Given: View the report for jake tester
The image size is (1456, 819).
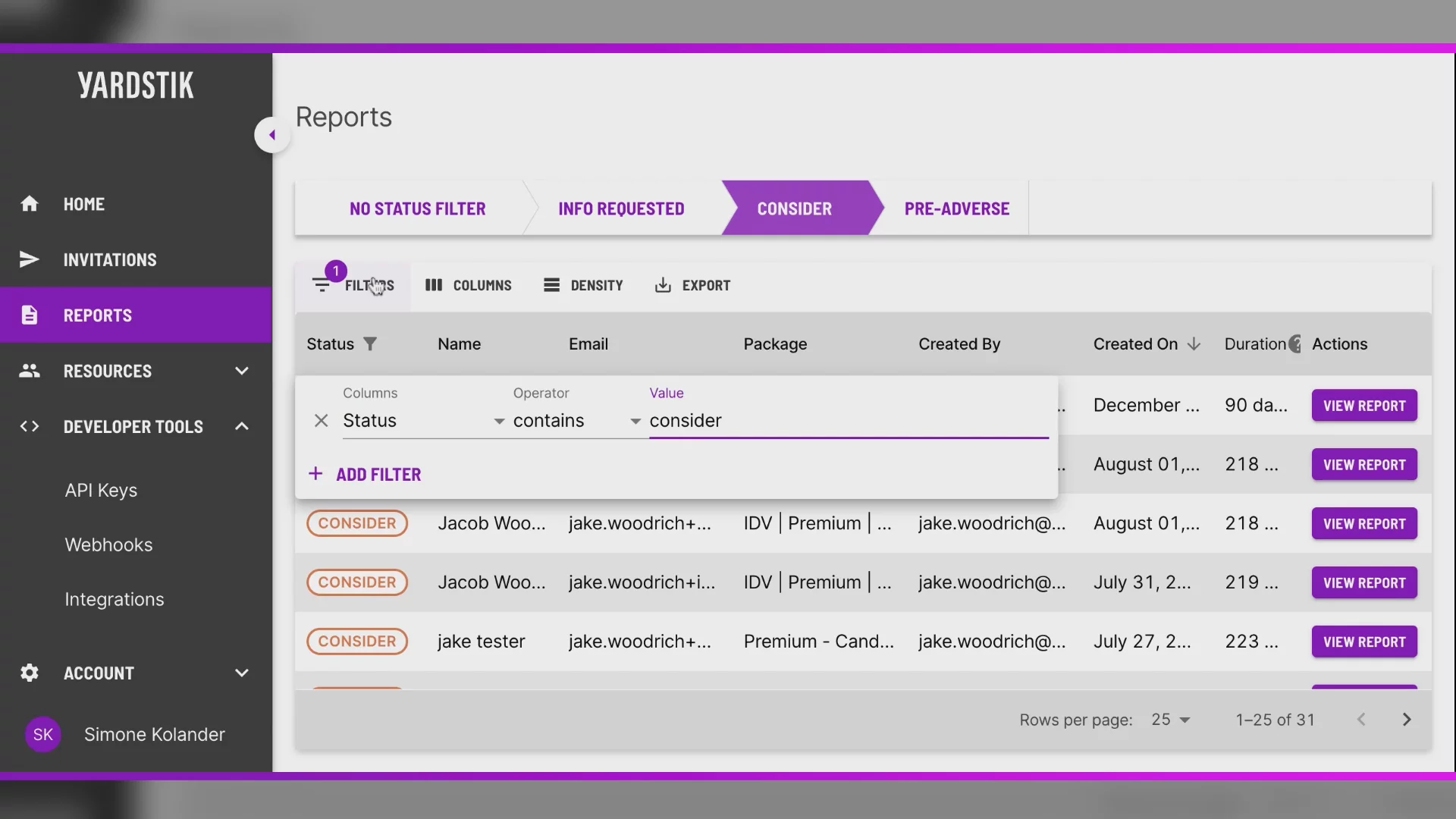Looking at the screenshot, I should [1363, 642].
